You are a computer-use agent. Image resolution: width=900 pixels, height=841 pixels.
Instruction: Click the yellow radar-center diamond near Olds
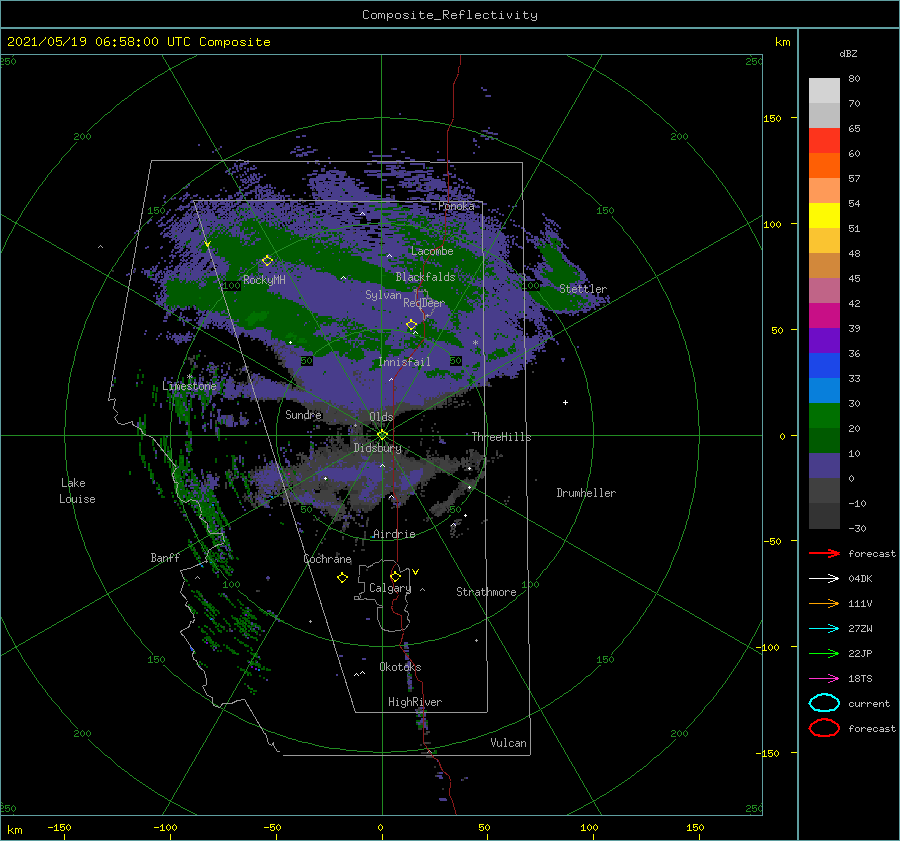pos(382,435)
